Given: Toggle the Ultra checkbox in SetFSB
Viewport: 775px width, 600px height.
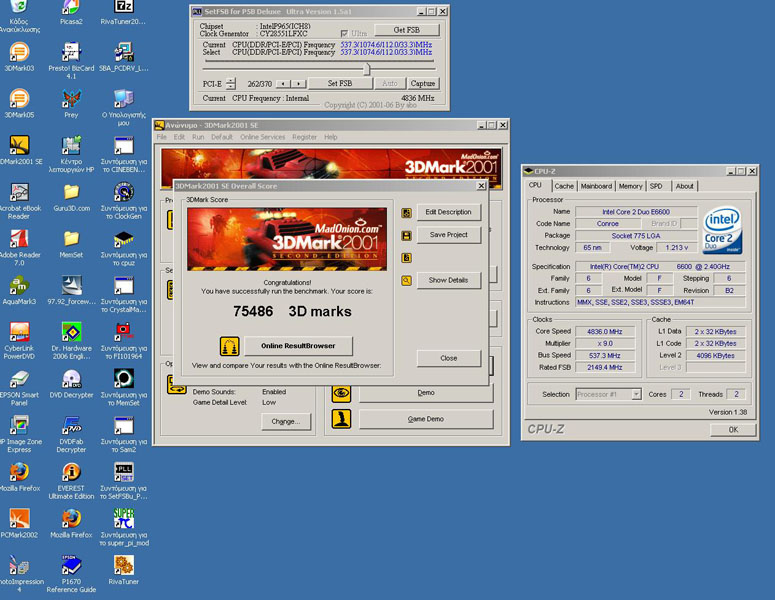Looking at the screenshot, I should coord(344,33).
